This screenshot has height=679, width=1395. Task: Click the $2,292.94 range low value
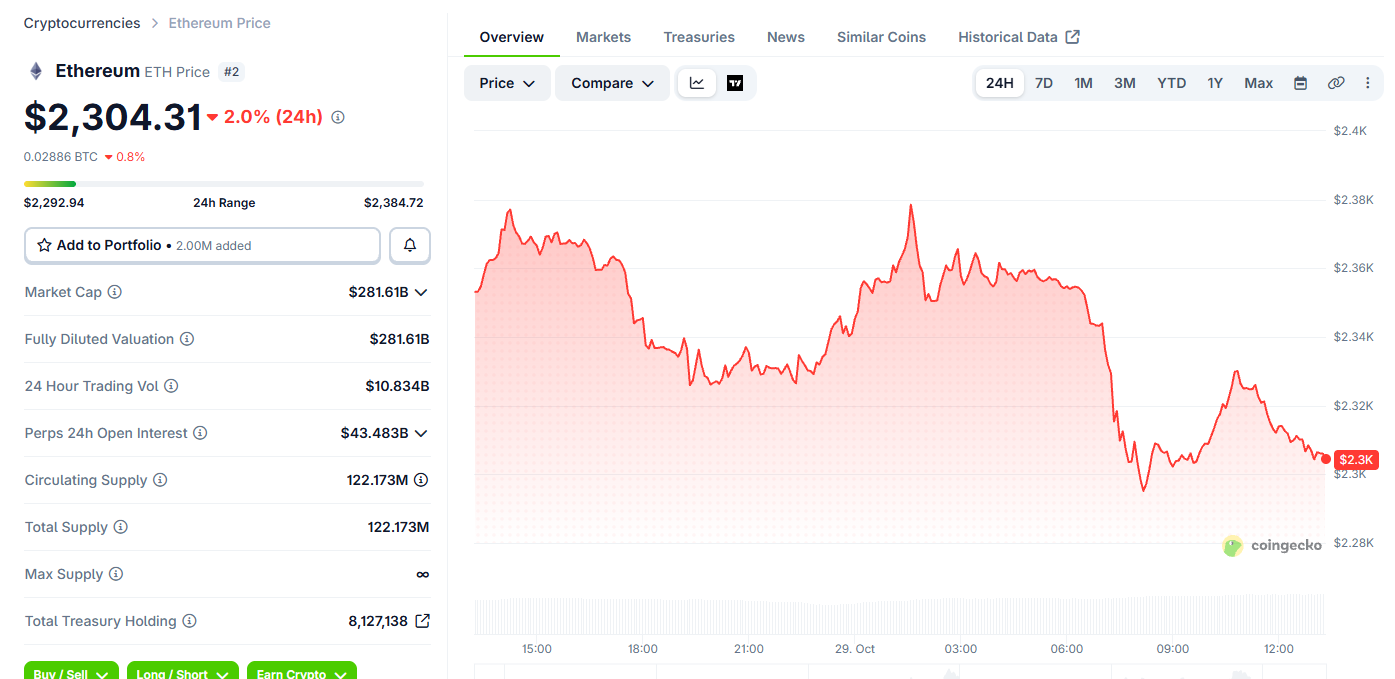(54, 202)
